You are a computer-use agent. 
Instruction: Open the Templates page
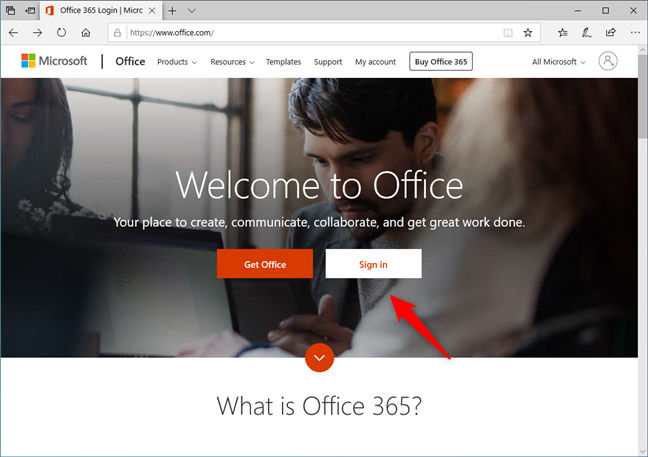pos(284,62)
